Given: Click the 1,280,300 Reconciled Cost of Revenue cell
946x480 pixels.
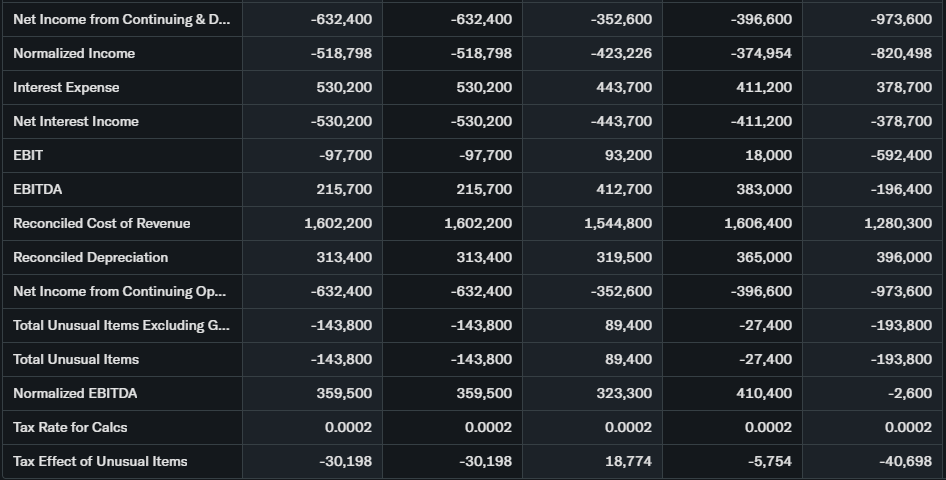Looking at the screenshot, I should (898, 223).
